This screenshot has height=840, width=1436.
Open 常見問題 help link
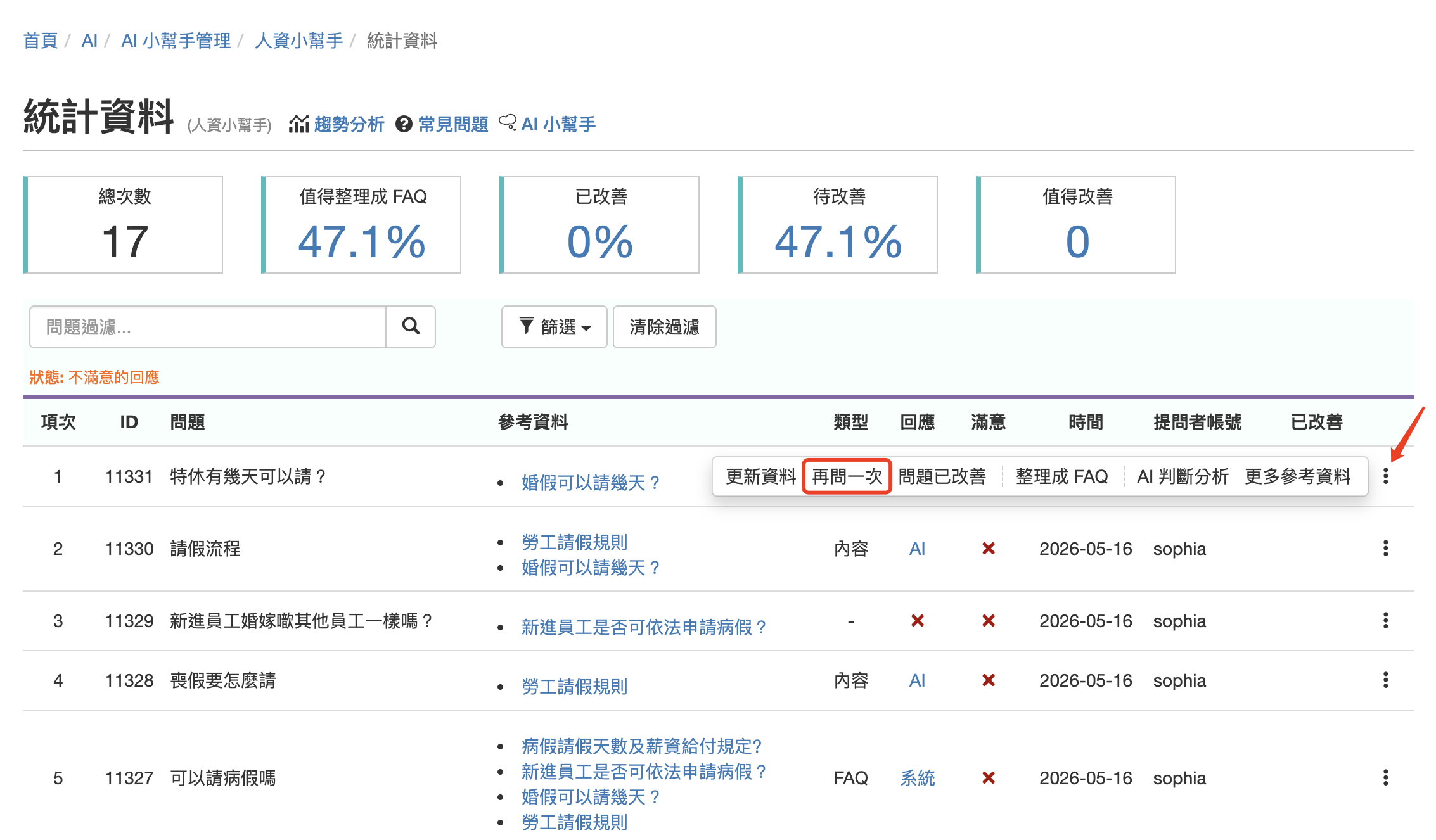(442, 124)
